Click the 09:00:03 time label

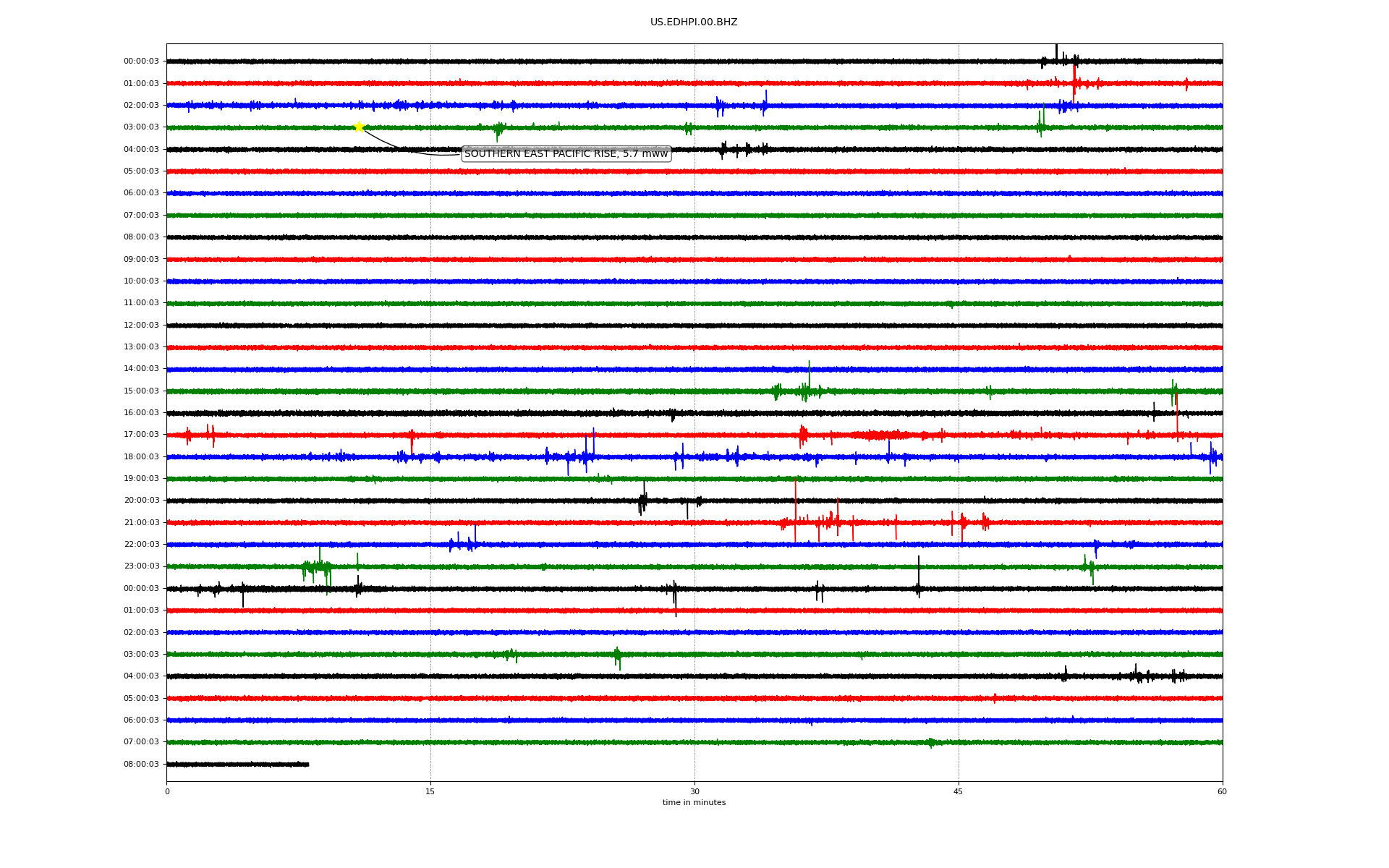pyautogui.click(x=141, y=259)
